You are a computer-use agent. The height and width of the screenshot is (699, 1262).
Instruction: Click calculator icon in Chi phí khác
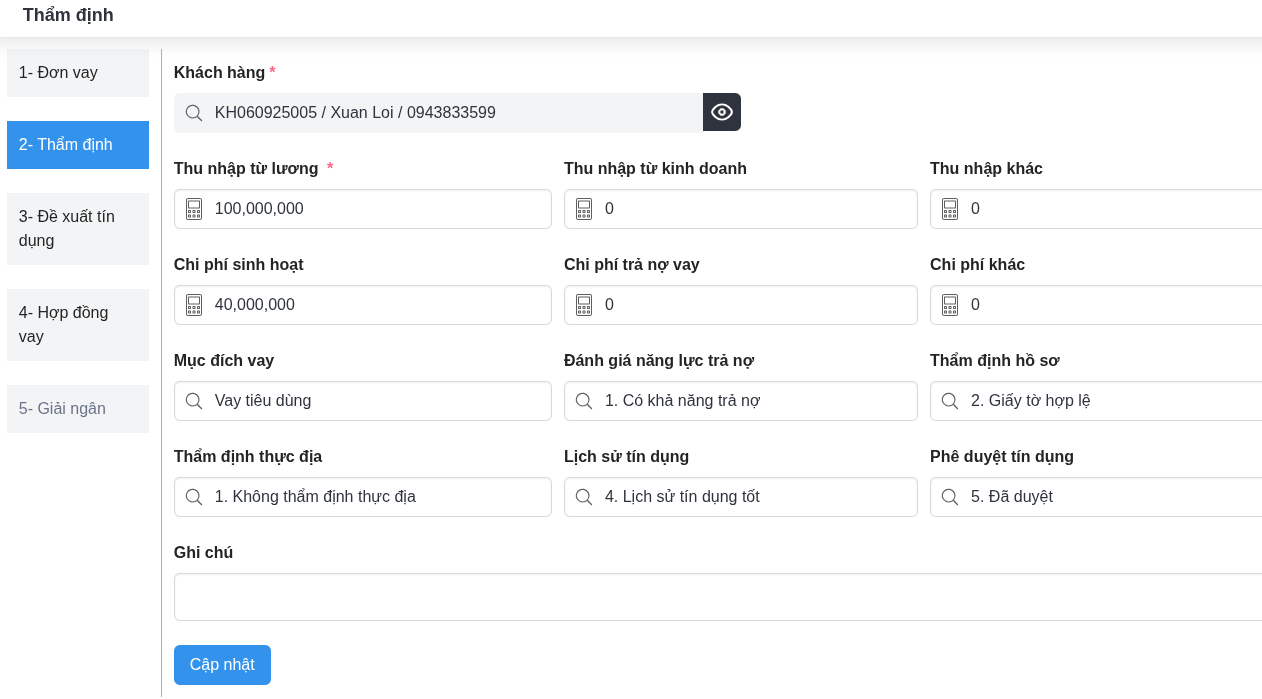[x=950, y=305]
